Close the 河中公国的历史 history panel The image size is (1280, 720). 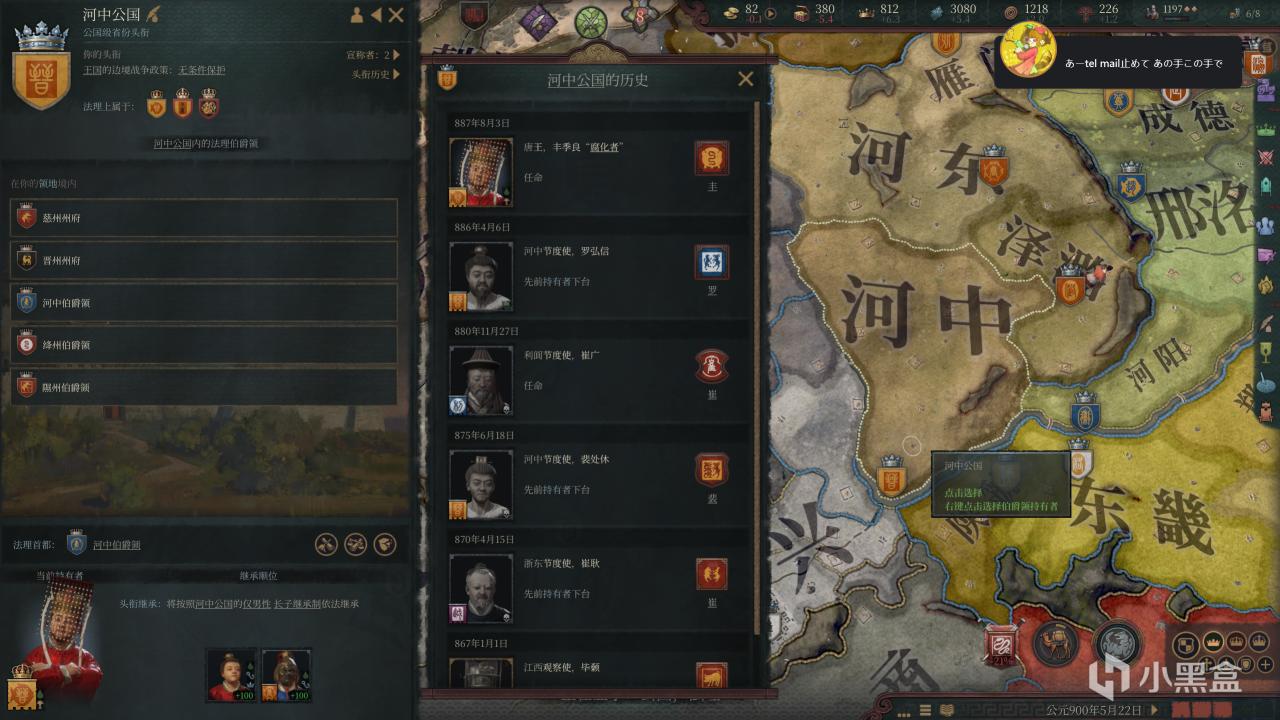746,79
